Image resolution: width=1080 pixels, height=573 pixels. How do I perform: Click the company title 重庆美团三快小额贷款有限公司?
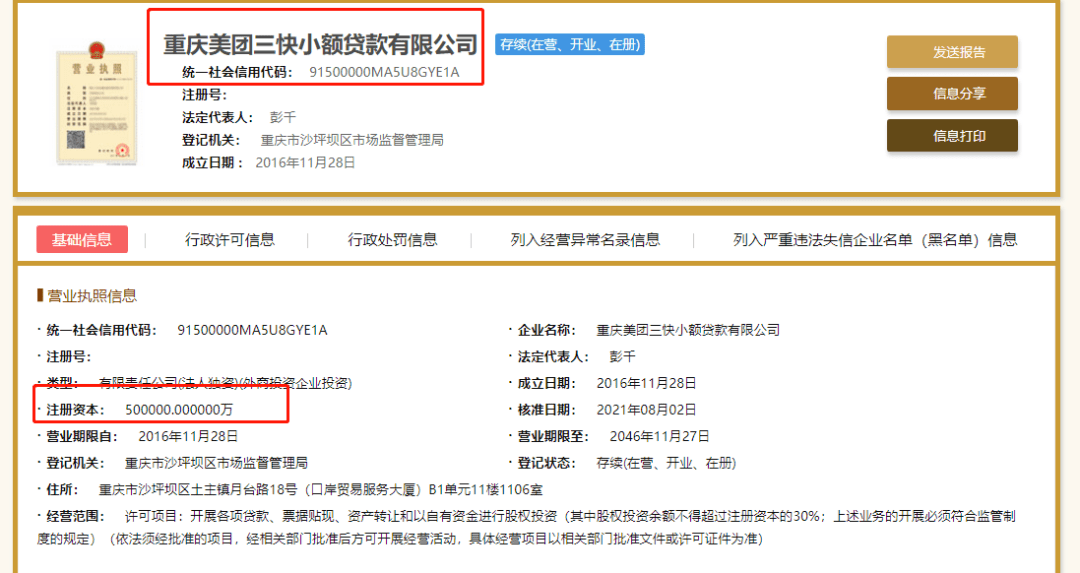tap(320, 45)
